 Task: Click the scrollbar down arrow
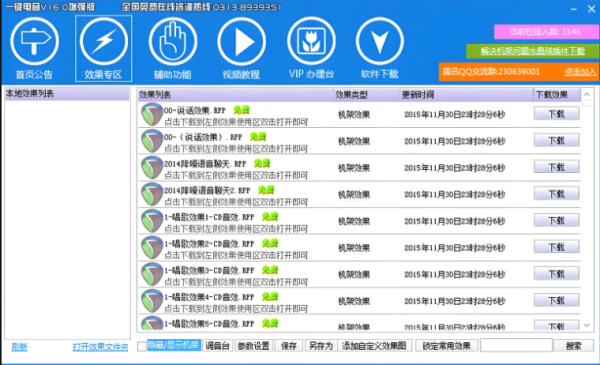(587, 325)
